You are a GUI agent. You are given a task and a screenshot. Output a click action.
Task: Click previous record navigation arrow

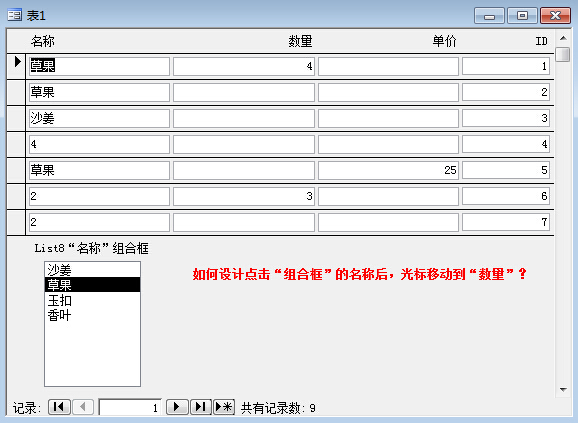pyautogui.click(x=83, y=407)
